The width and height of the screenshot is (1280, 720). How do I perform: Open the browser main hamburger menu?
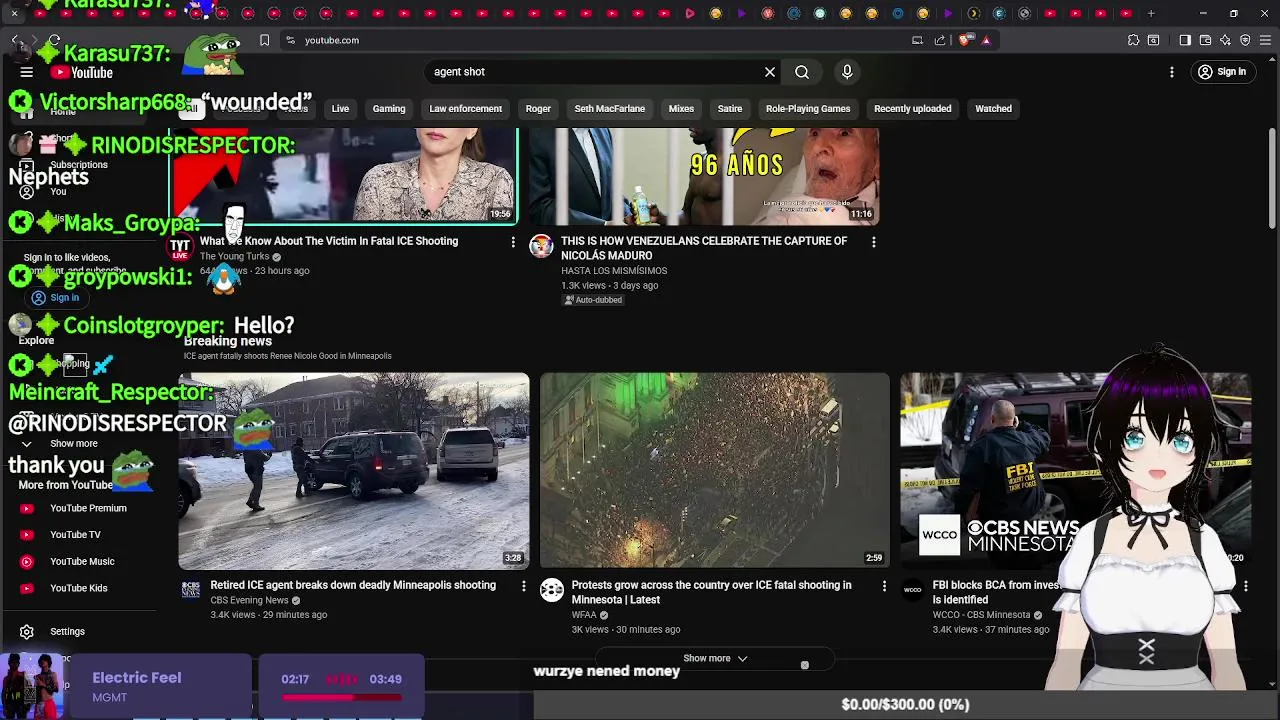click(1266, 40)
